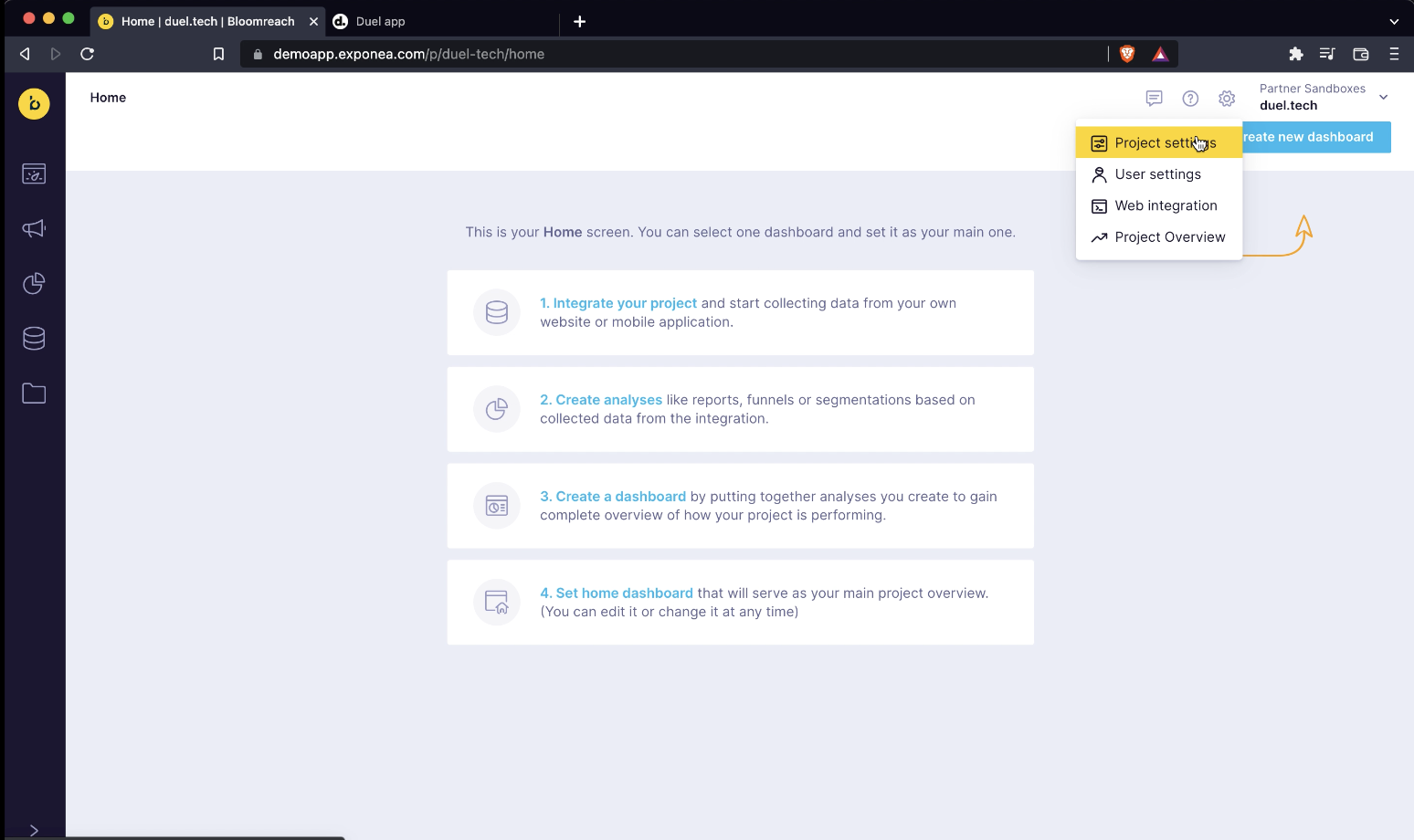
Task: Click the Data Management database icon
Action: click(34, 338)
